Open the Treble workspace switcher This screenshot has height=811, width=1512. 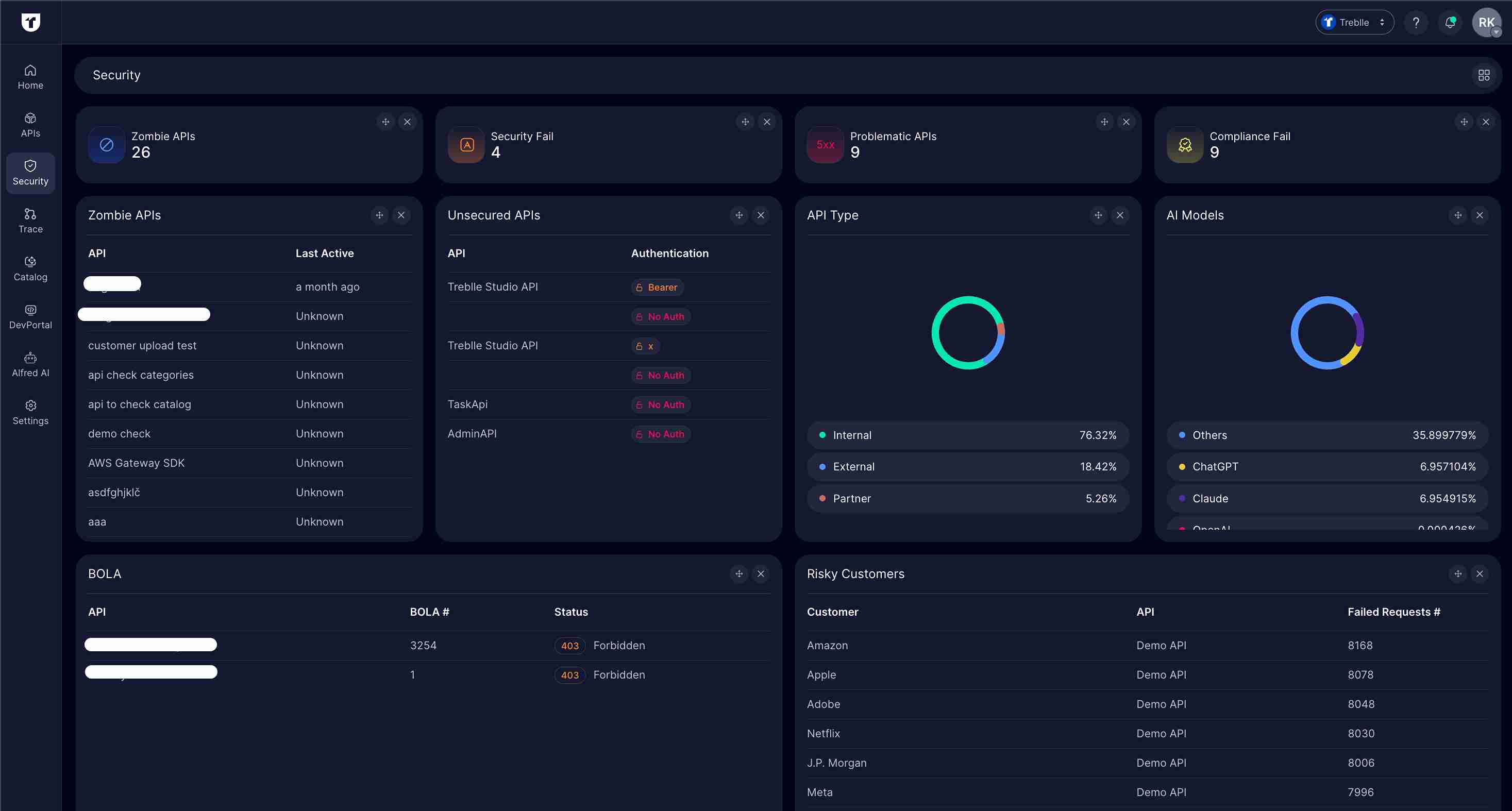pos(1354,22)
